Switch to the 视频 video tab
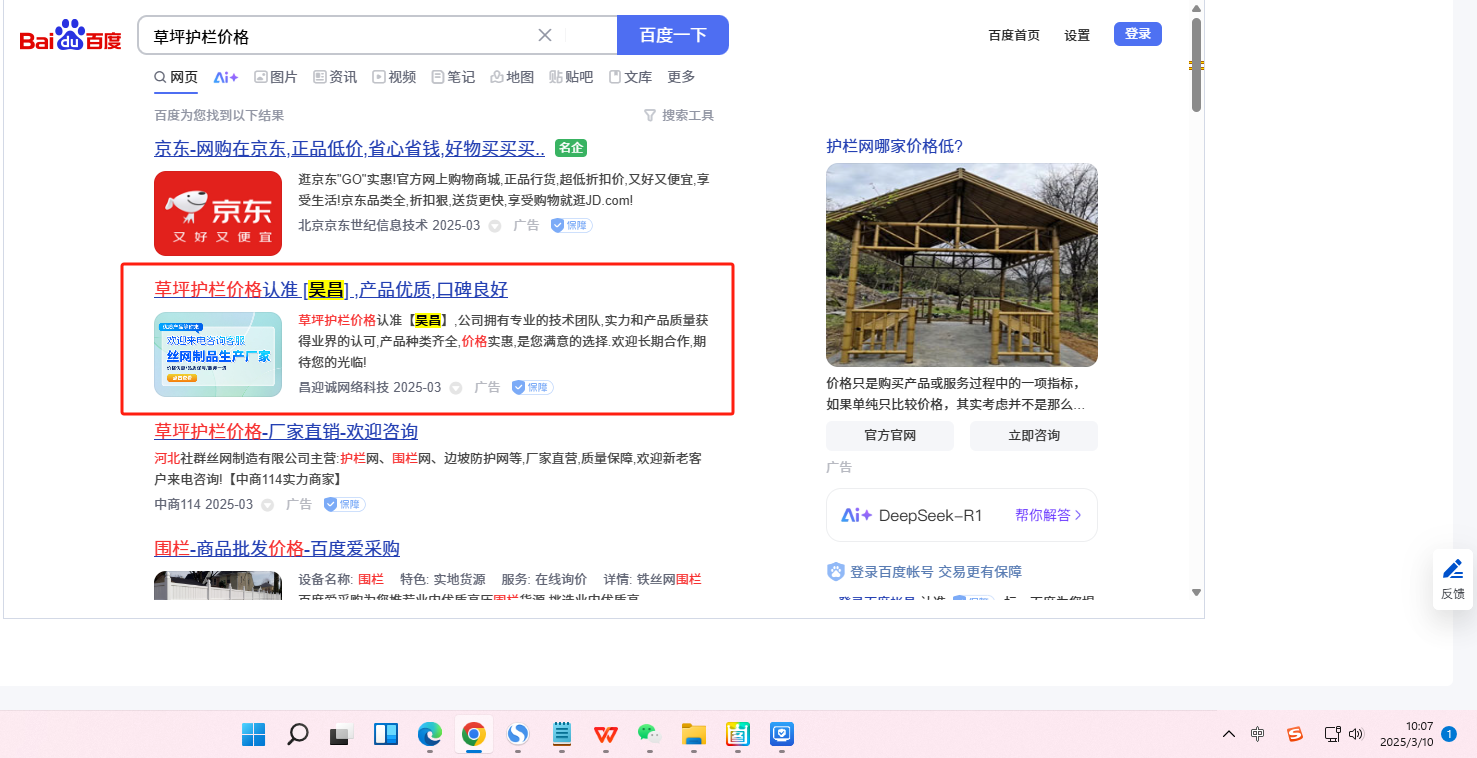Screen dimensions: 1477x758 pyautogui.click(x=394, y=77)
